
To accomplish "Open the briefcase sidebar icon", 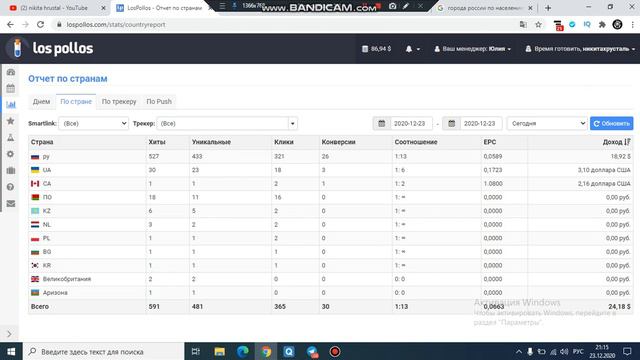I will (x=11, y=170).
